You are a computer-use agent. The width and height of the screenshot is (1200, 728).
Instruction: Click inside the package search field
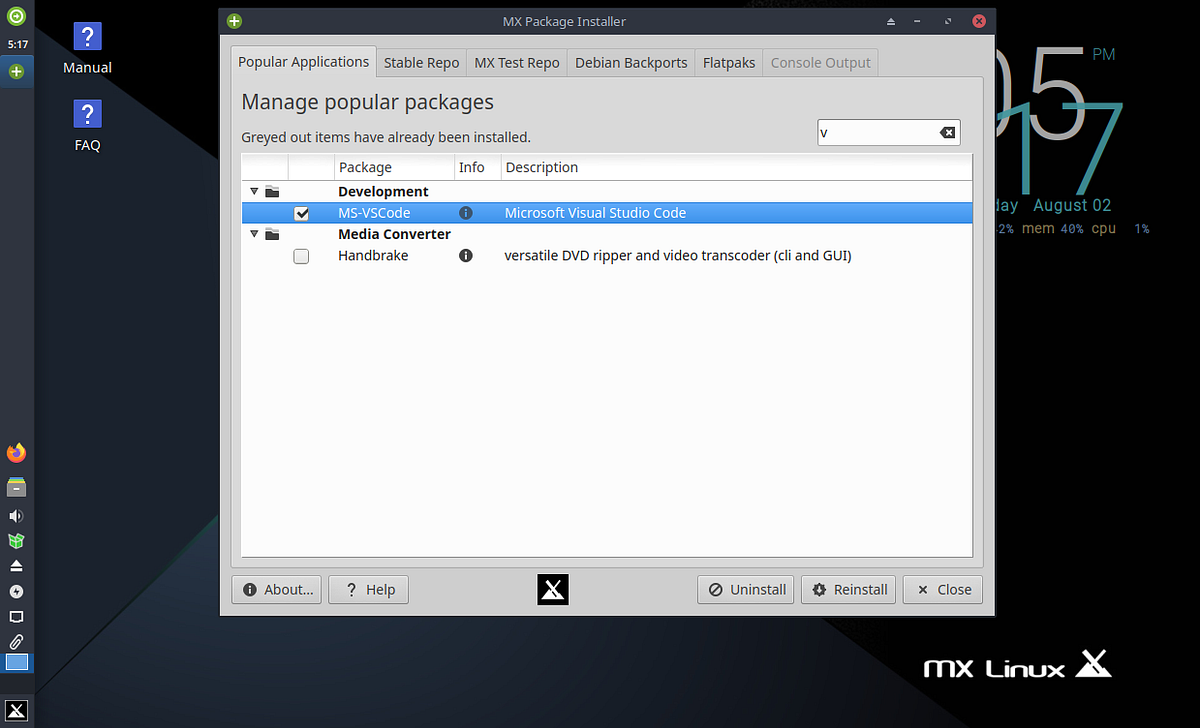880,131
